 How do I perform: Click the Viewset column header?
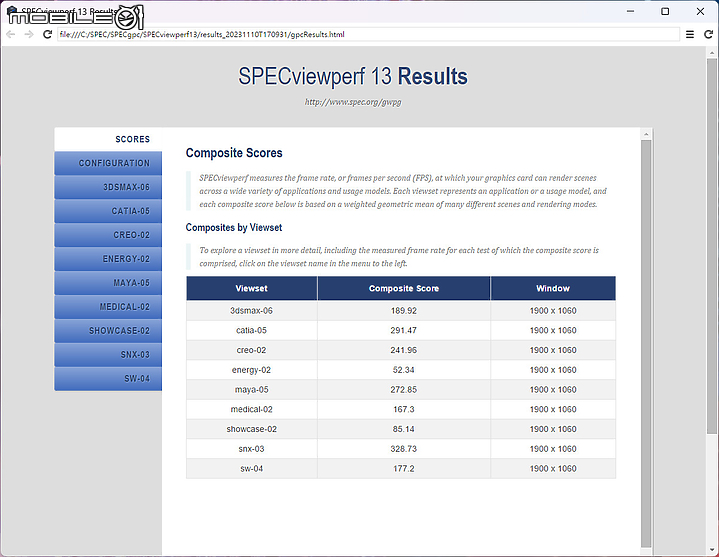pyautogui.click(x=251, y=288)
